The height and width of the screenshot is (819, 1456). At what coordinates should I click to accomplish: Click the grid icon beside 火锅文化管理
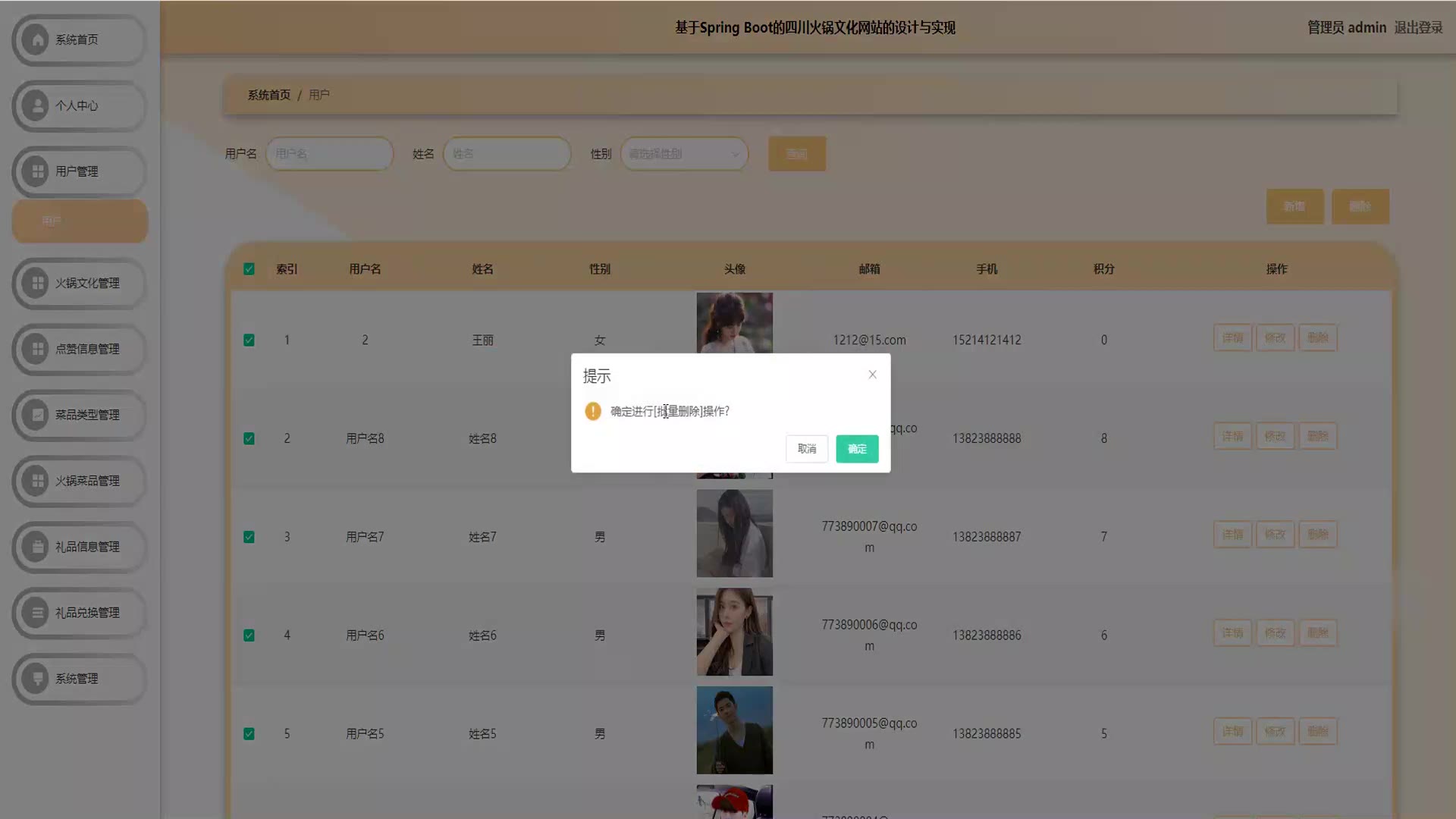tap(36, 283)
